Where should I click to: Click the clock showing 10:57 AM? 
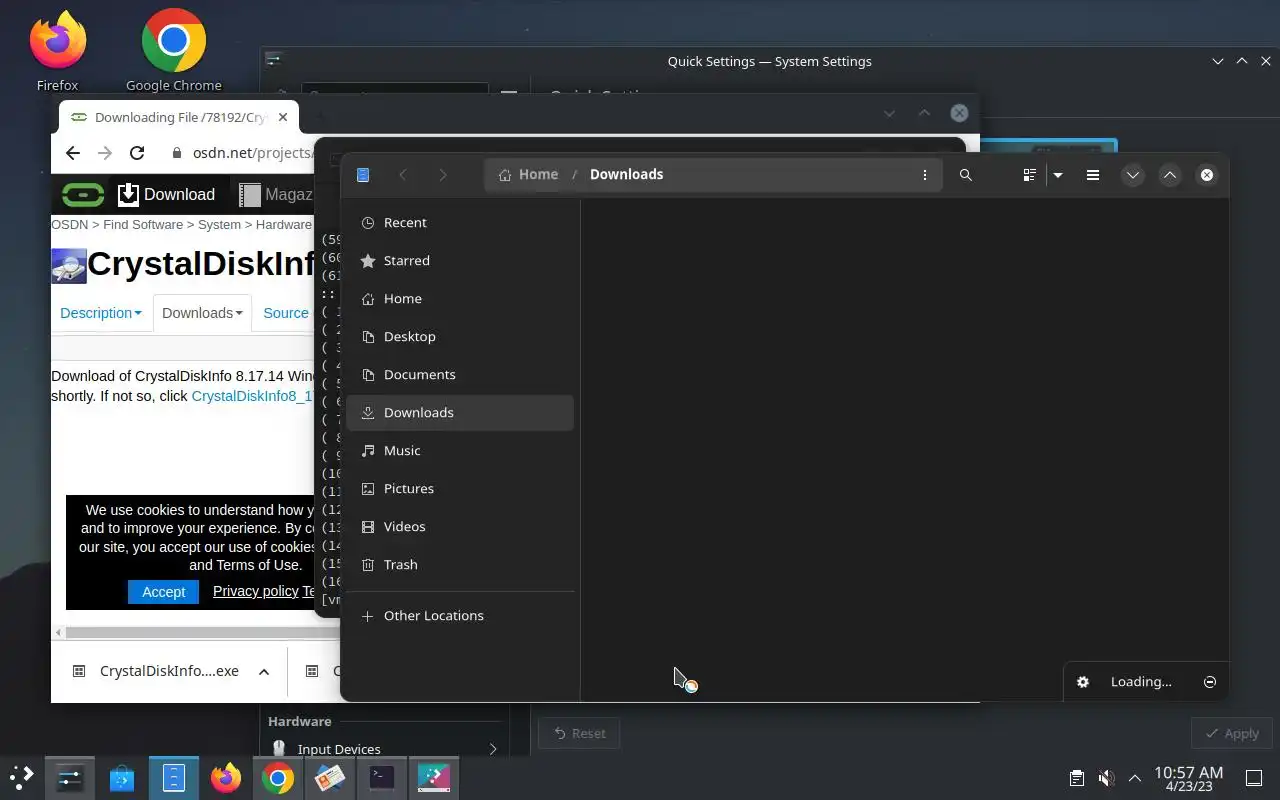pos(1189,778)
